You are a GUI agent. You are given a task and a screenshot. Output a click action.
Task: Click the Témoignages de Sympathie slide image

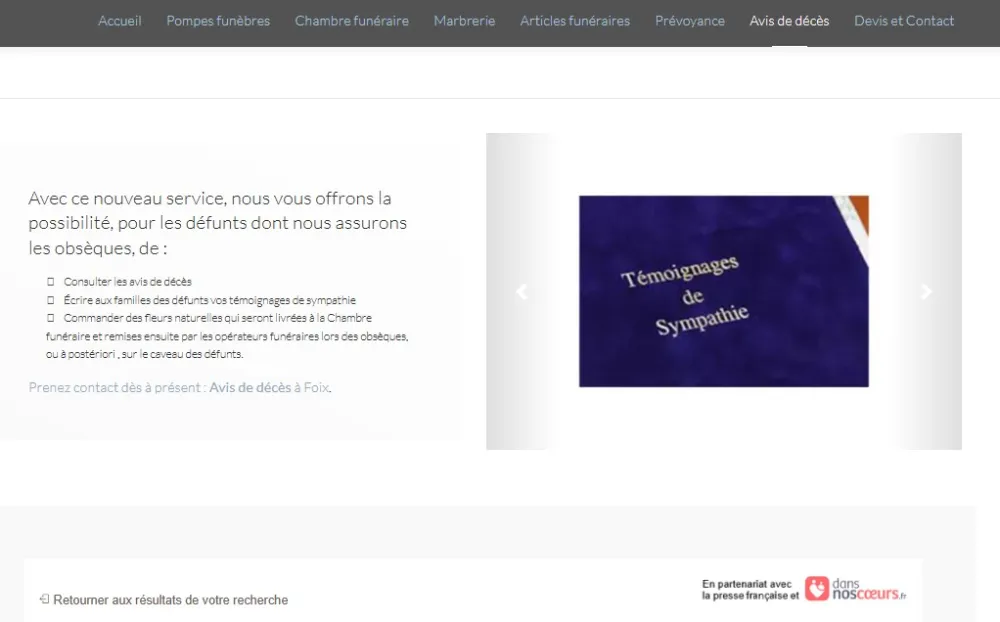click(723, 291)
